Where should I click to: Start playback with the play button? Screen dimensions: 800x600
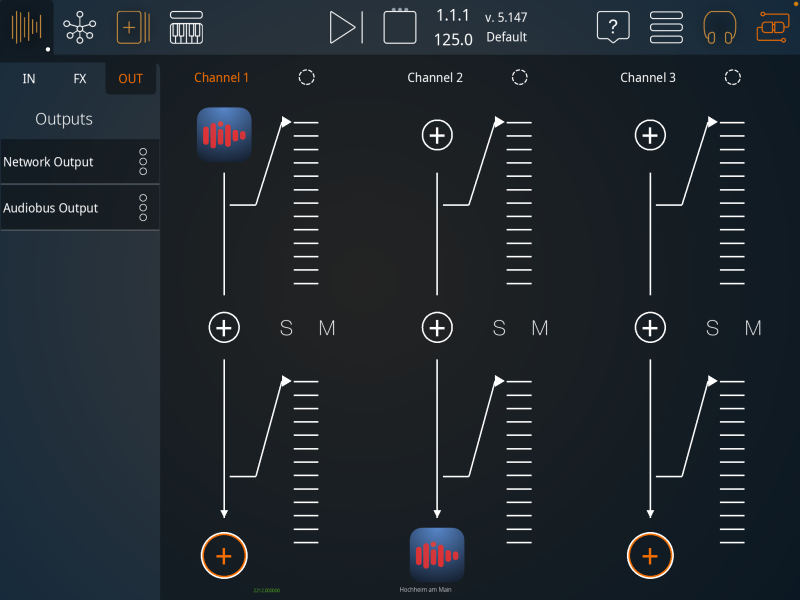click(346, 27)
